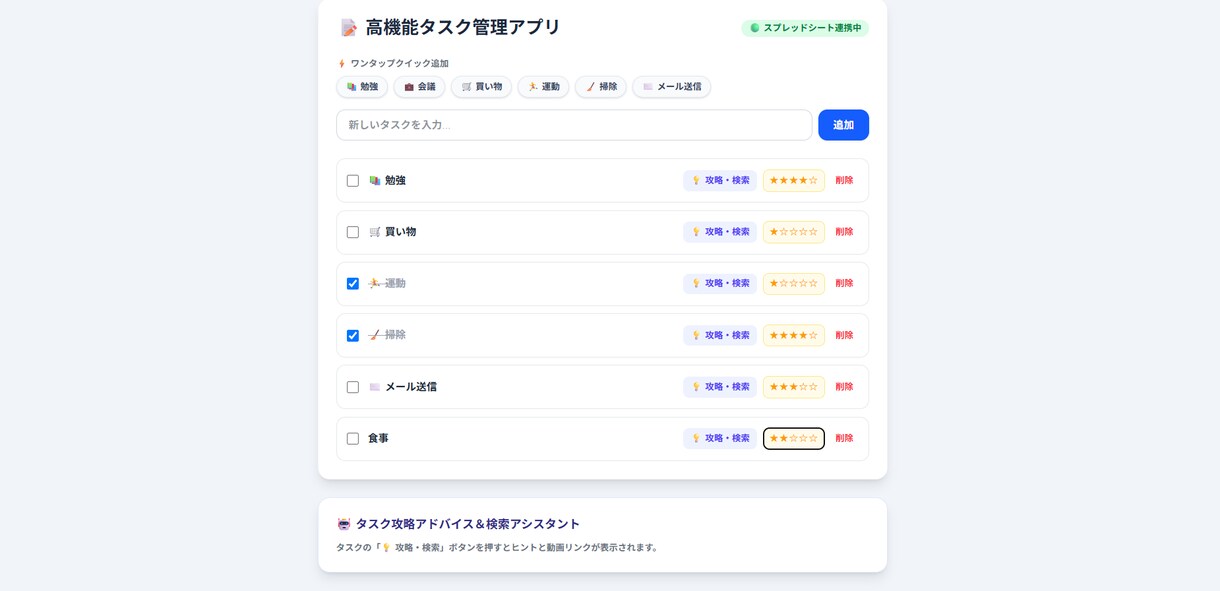Open star rating dropdown for 勉強
The image size is (1220, 591).
pos(794,181)
